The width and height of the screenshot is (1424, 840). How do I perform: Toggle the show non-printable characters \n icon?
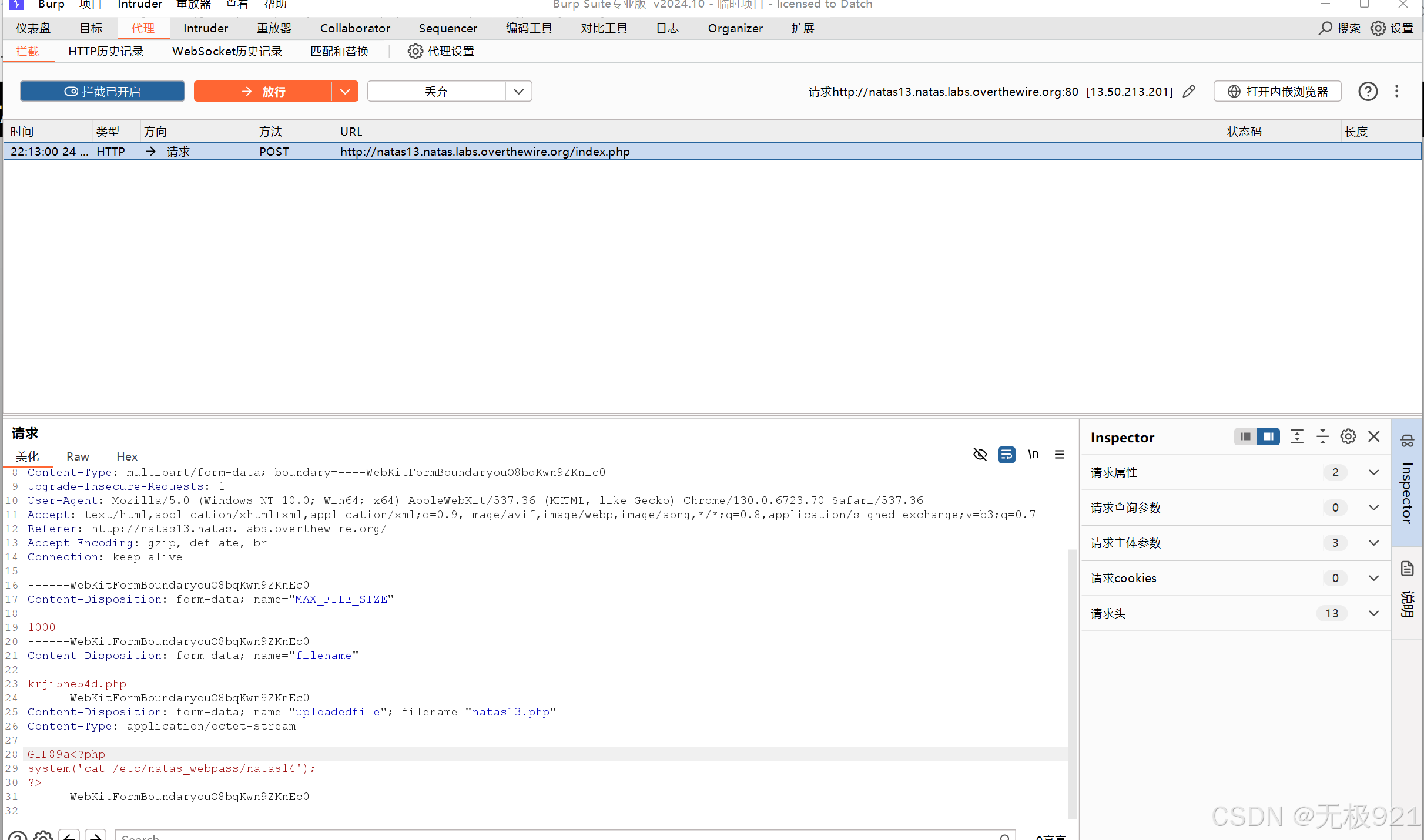pyautogui.click(x=1033, y=454)
